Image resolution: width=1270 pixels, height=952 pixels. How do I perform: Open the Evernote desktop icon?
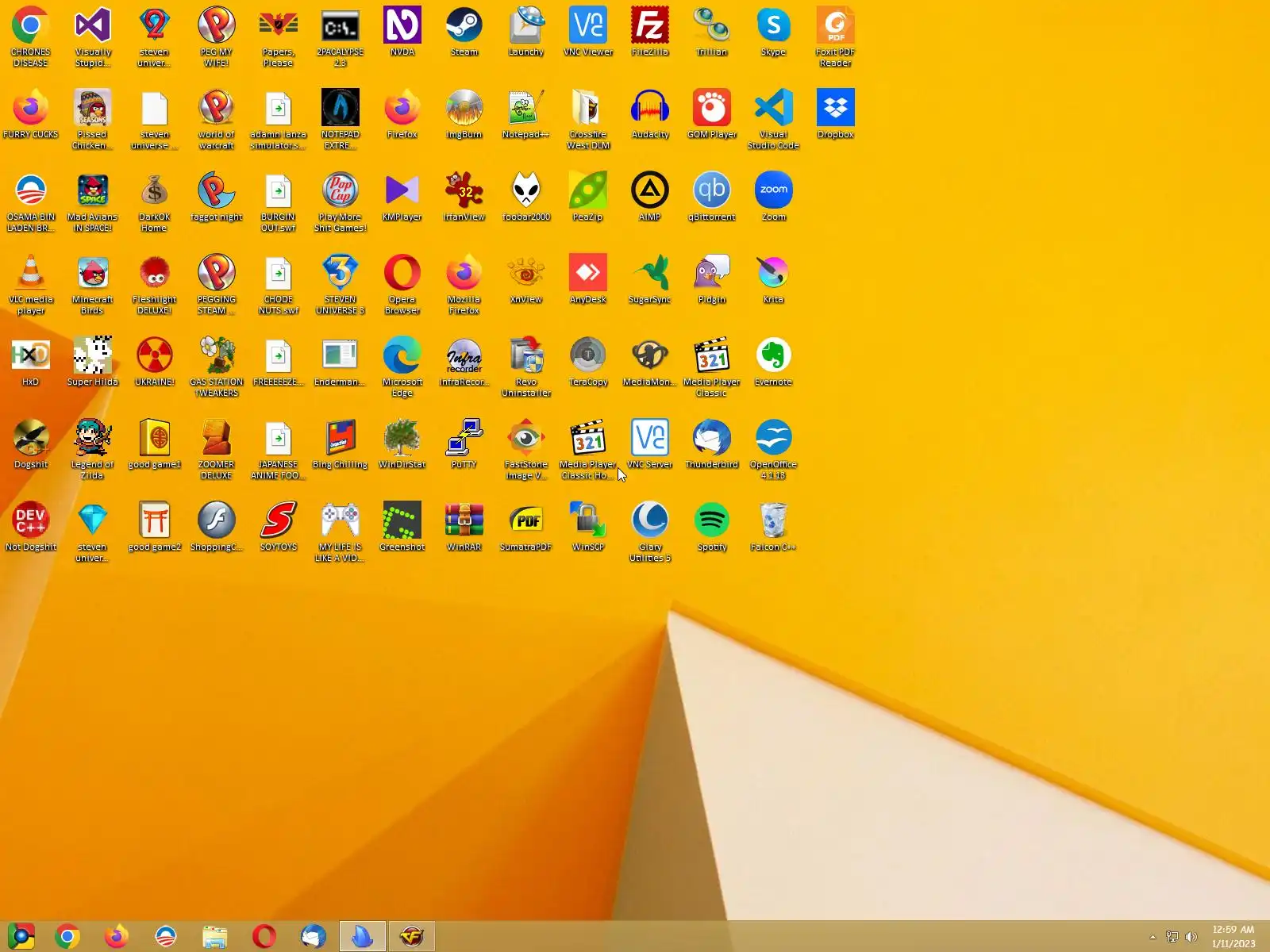(774, 363)
